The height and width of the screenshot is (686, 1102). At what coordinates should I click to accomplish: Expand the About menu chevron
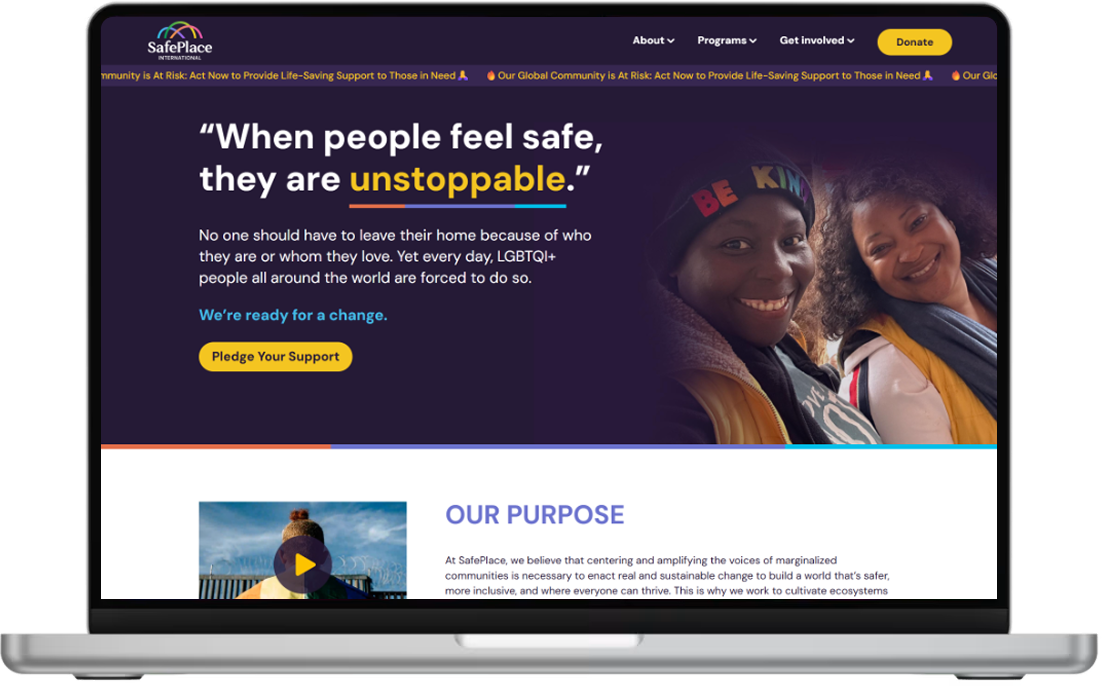(x=671, y=41)
